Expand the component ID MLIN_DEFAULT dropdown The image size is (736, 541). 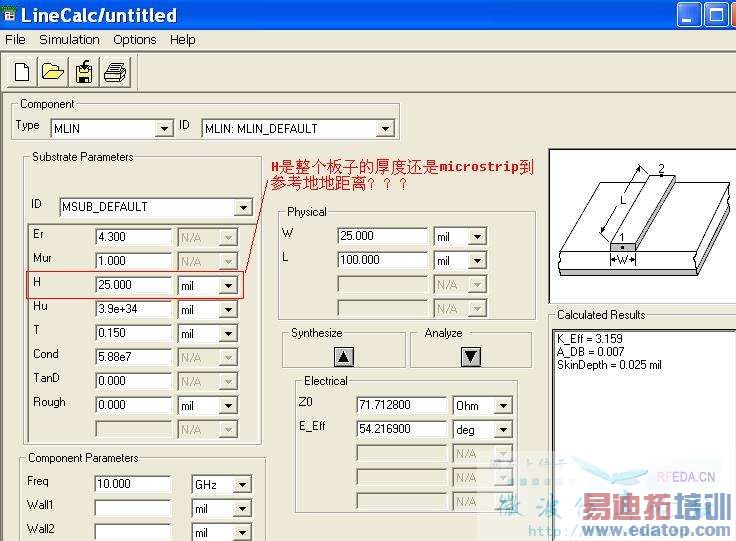[385, 129]
